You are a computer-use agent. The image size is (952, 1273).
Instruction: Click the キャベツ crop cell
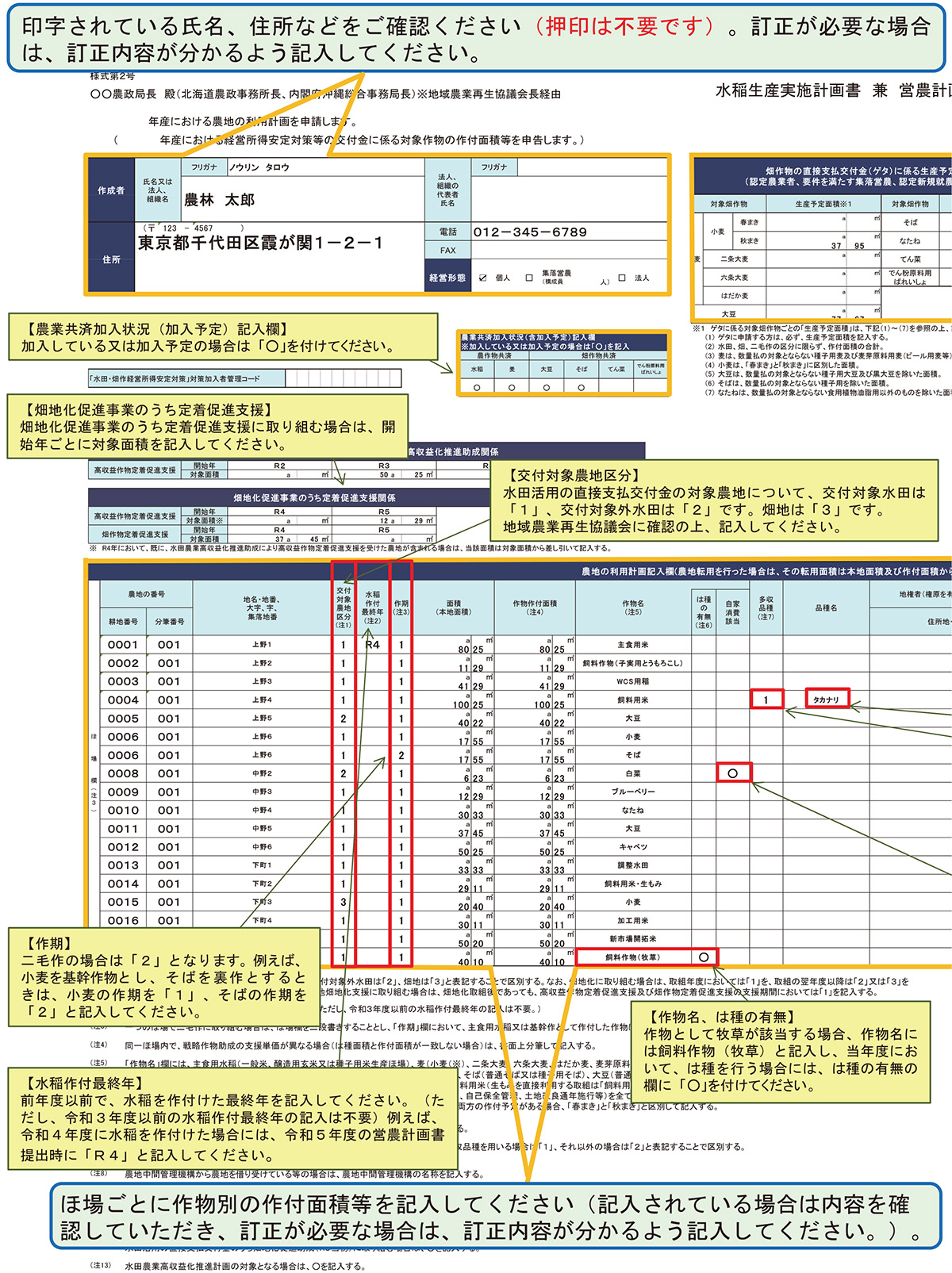click(x=632, y=847)
